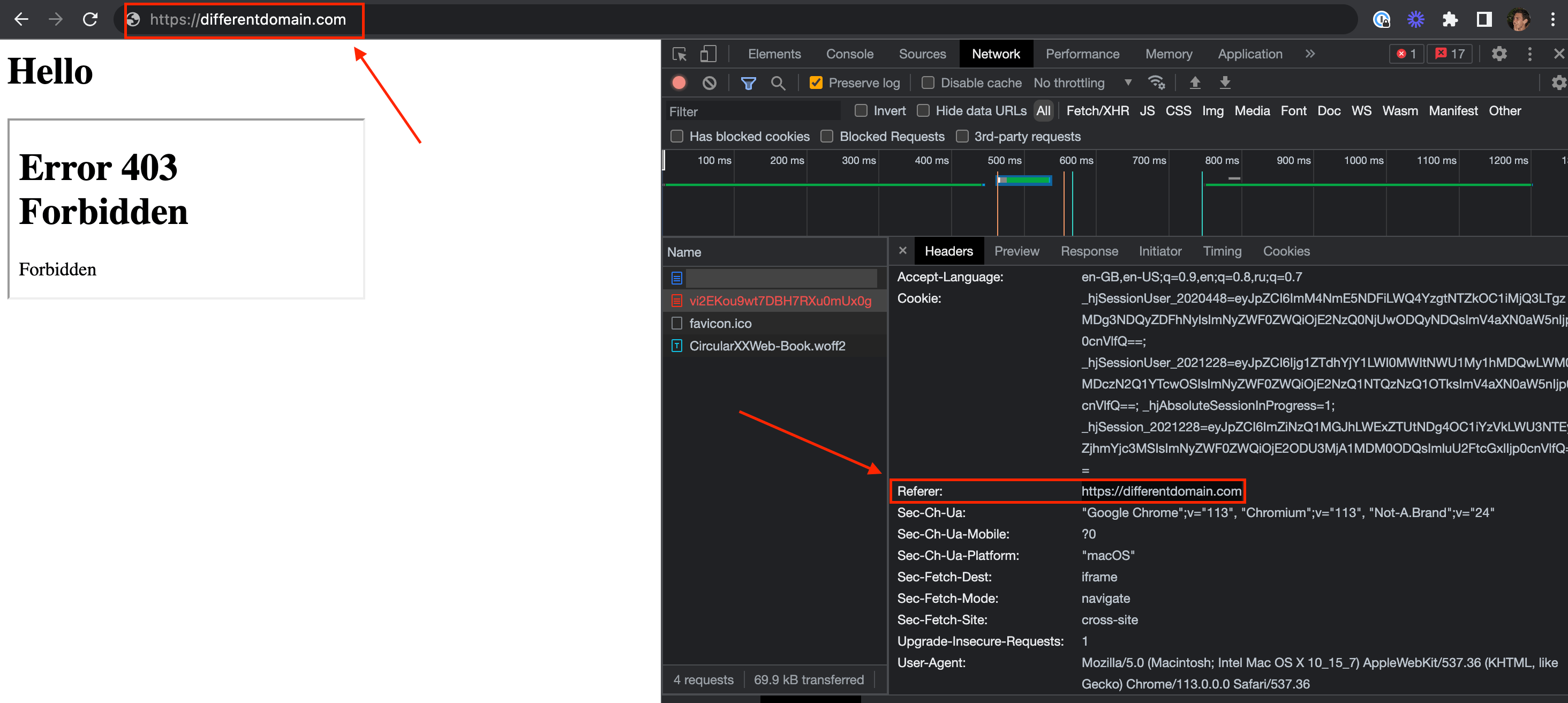
Task: Disable the Preserve log option
Action: 816,83
